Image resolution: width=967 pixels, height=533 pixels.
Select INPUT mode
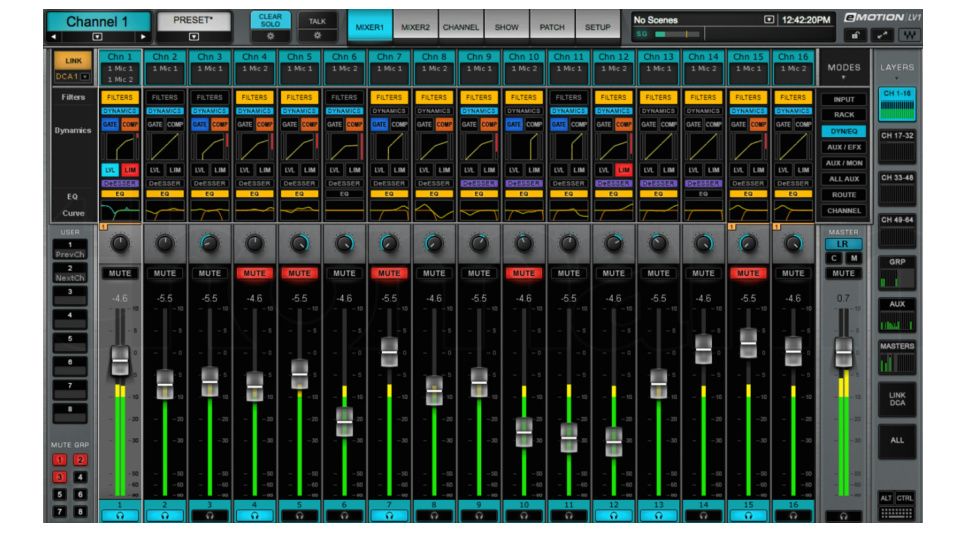tap(844, 99)
